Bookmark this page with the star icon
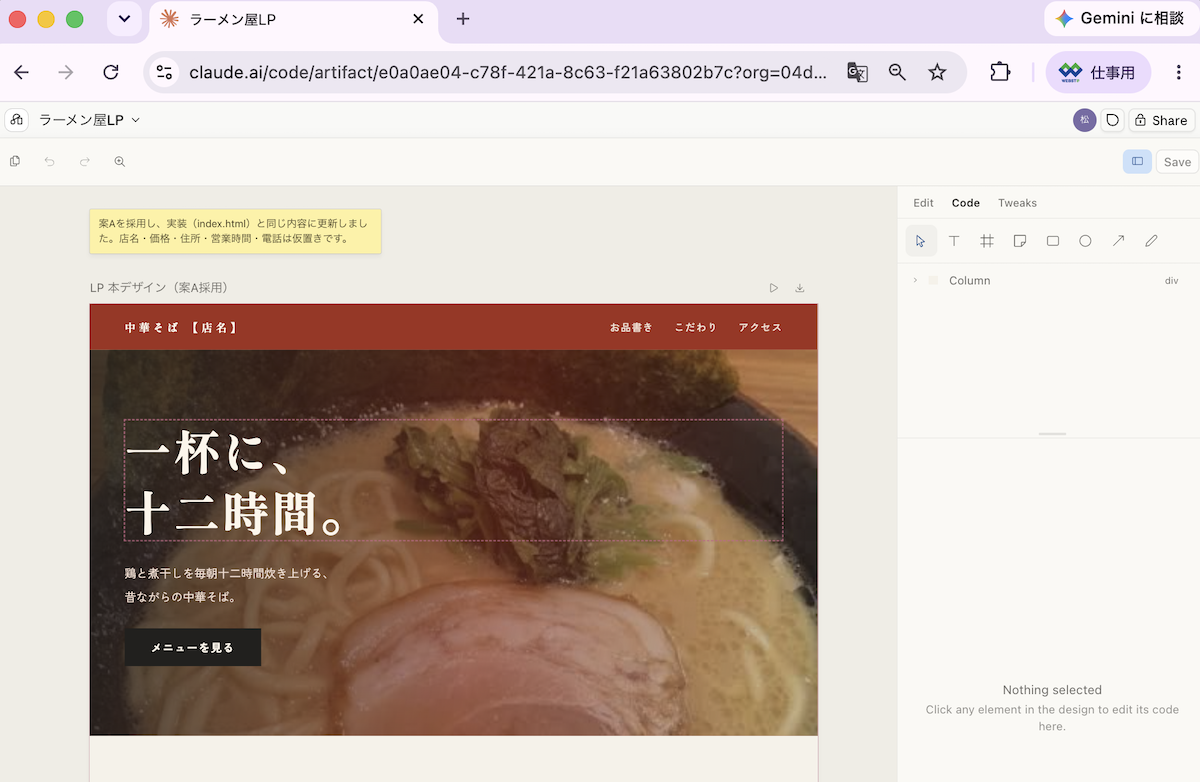 pyautogui.click(x=937, y=72)
